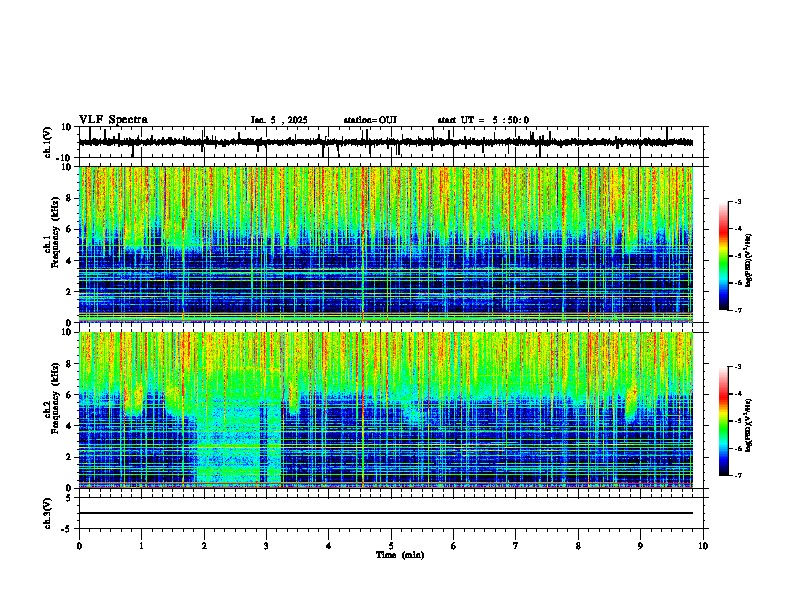Click time axis tick label "6"

pyautogui.click(x=454, y=546)
